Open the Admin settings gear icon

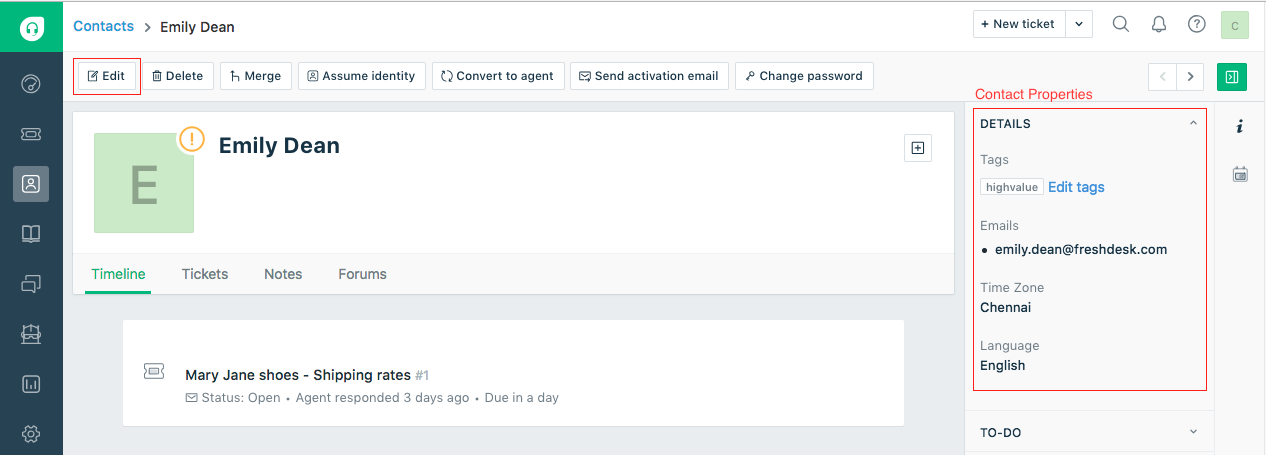tap(31, 434)
